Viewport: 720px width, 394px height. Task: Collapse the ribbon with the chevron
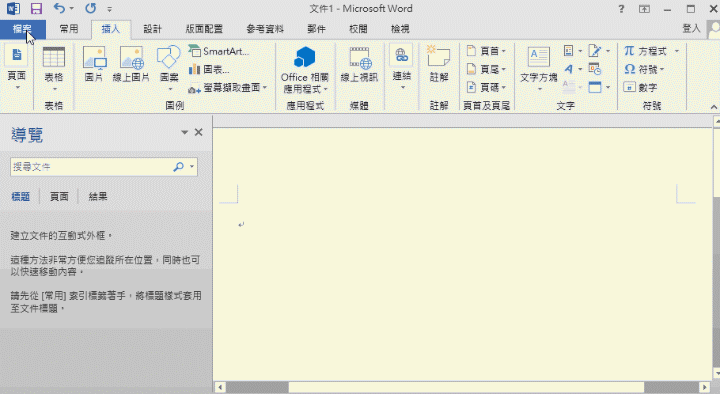pyautogui.click(x=714, y=107)
